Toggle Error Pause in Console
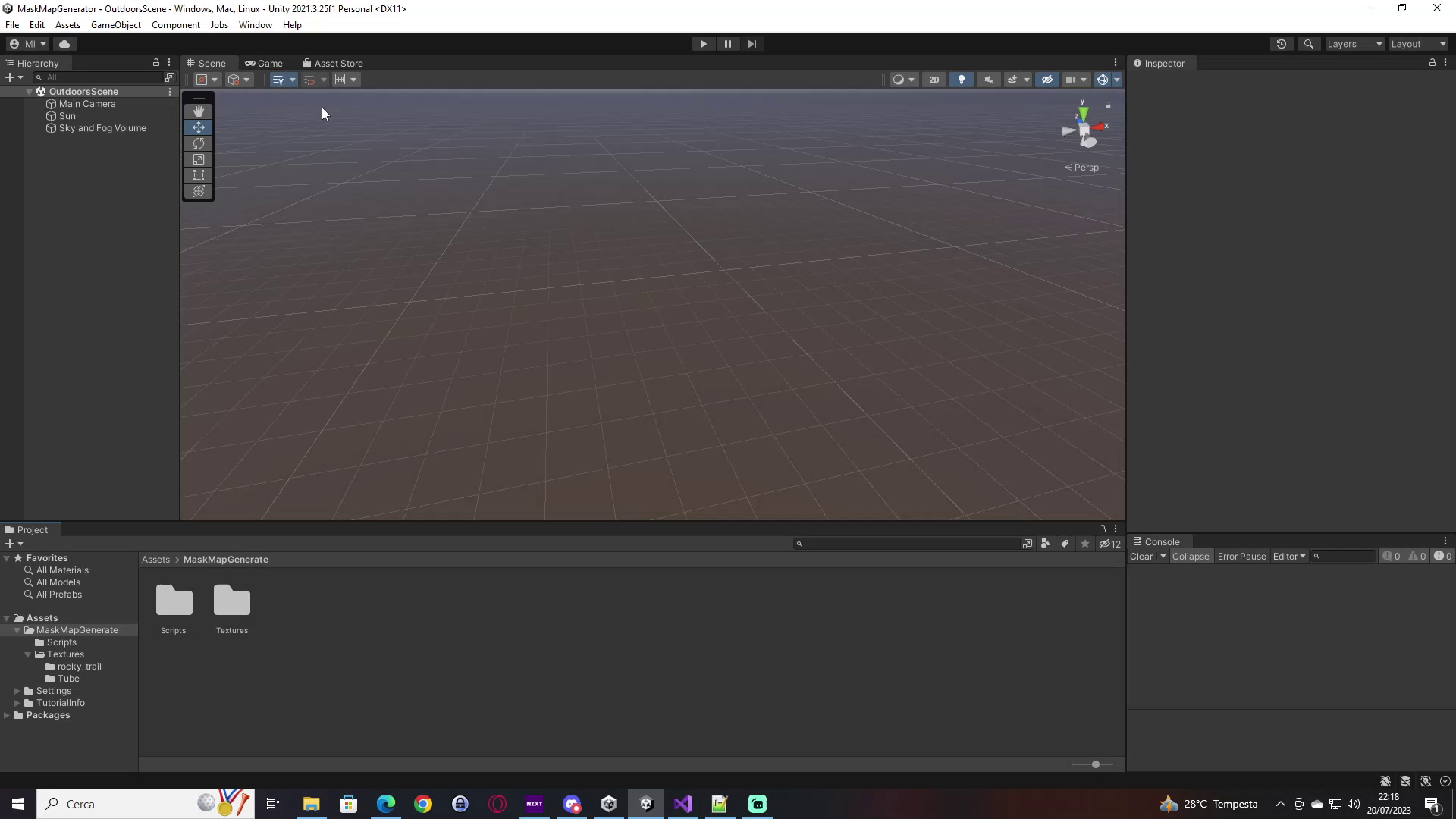1456x819 pixels. (x=1241, y=557)
